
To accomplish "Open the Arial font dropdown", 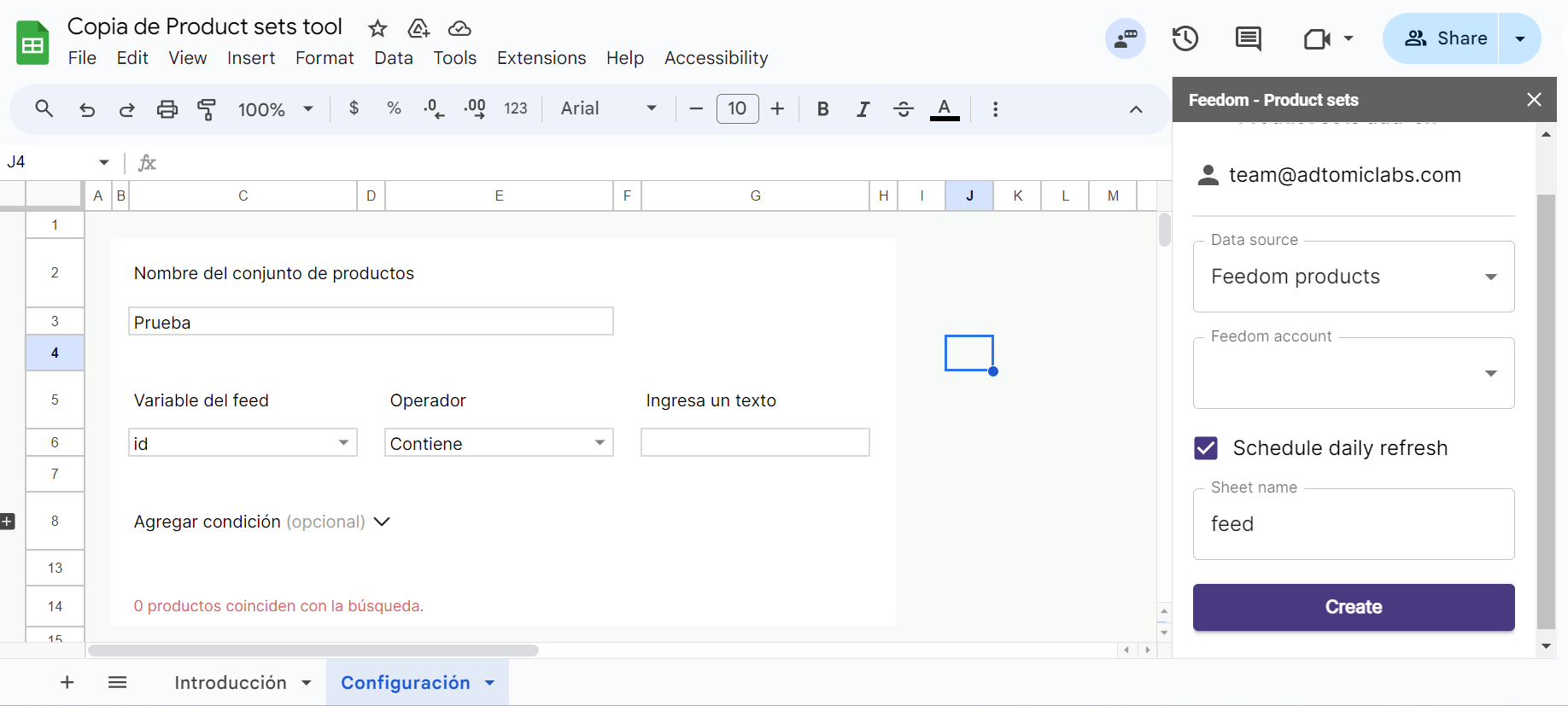I will (x=608, y=108).
